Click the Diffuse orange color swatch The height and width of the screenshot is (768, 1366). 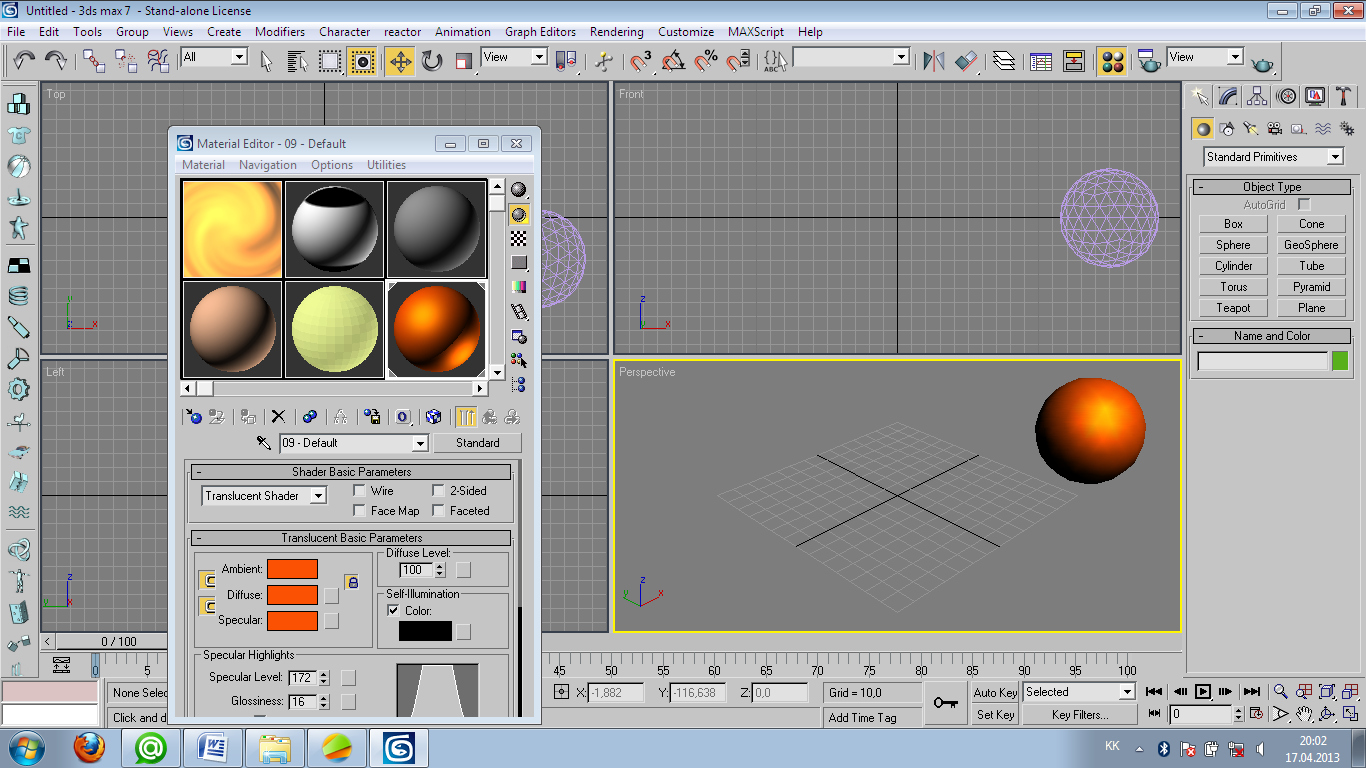pos(293,595)
